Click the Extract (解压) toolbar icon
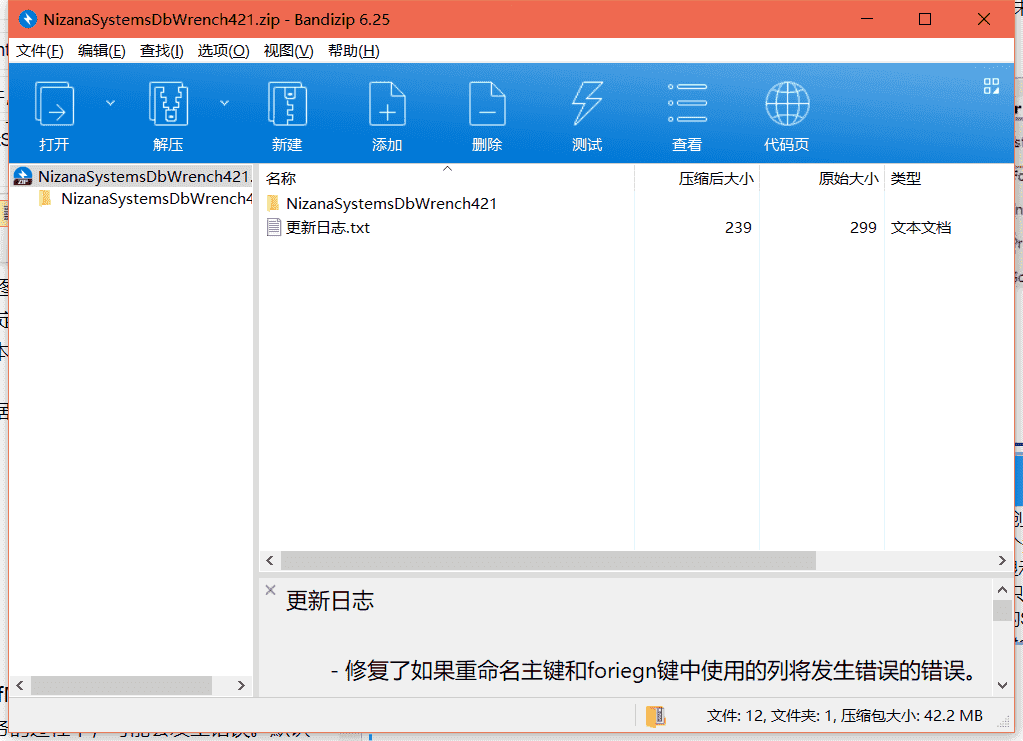Screen dimensions: 1023x741 pos(168,104)
